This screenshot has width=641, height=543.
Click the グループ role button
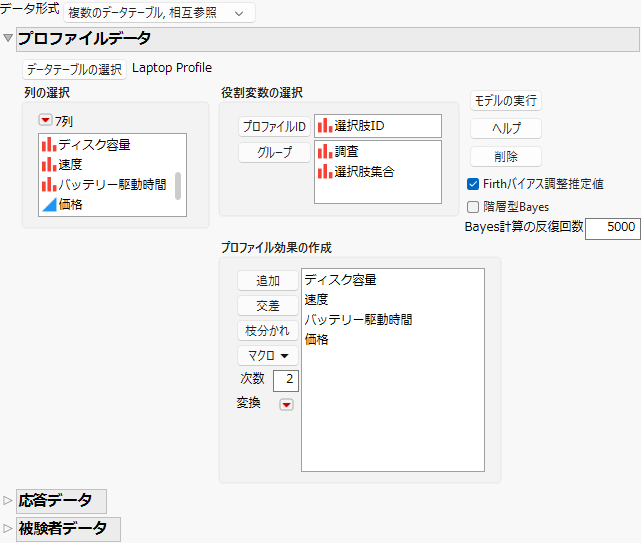pos(274,153)
